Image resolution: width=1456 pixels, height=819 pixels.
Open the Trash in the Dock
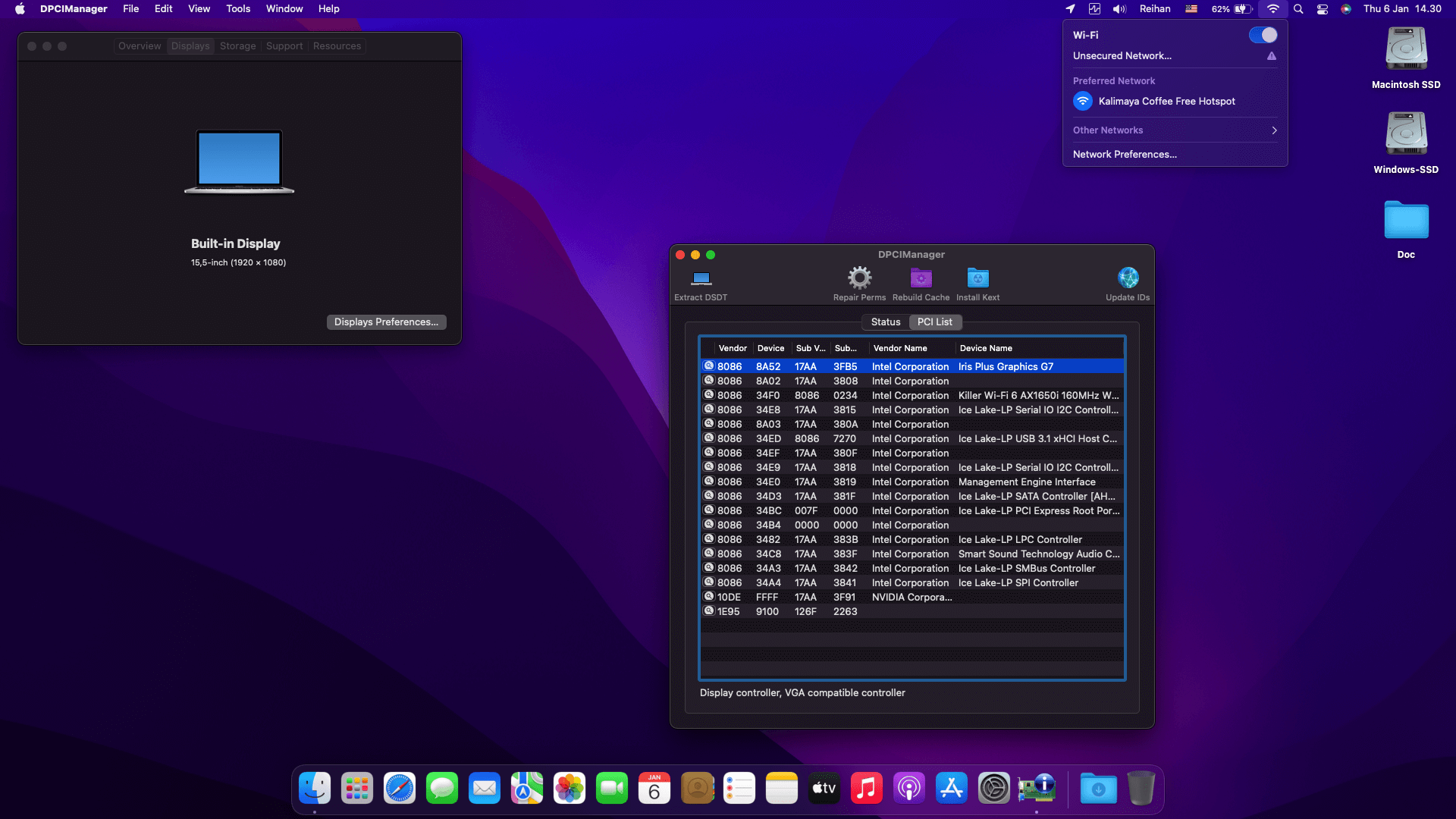1141,789
